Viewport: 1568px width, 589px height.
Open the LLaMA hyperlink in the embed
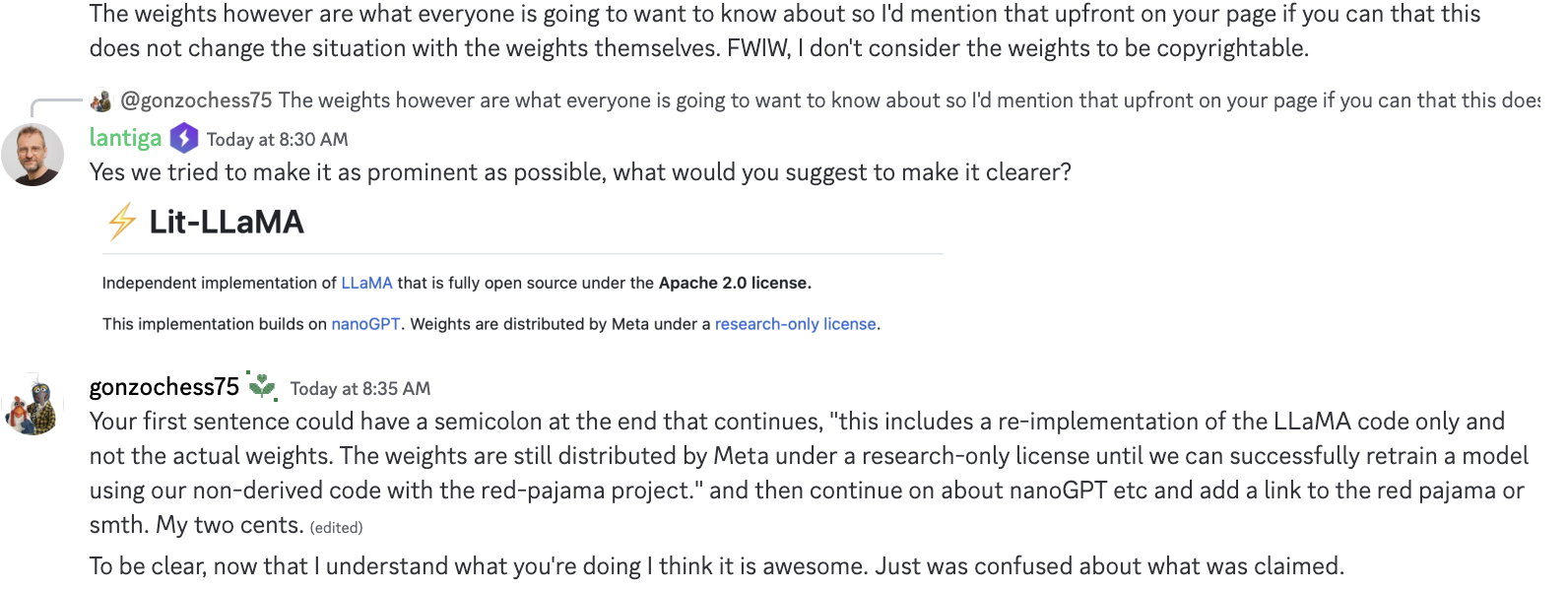366,283
